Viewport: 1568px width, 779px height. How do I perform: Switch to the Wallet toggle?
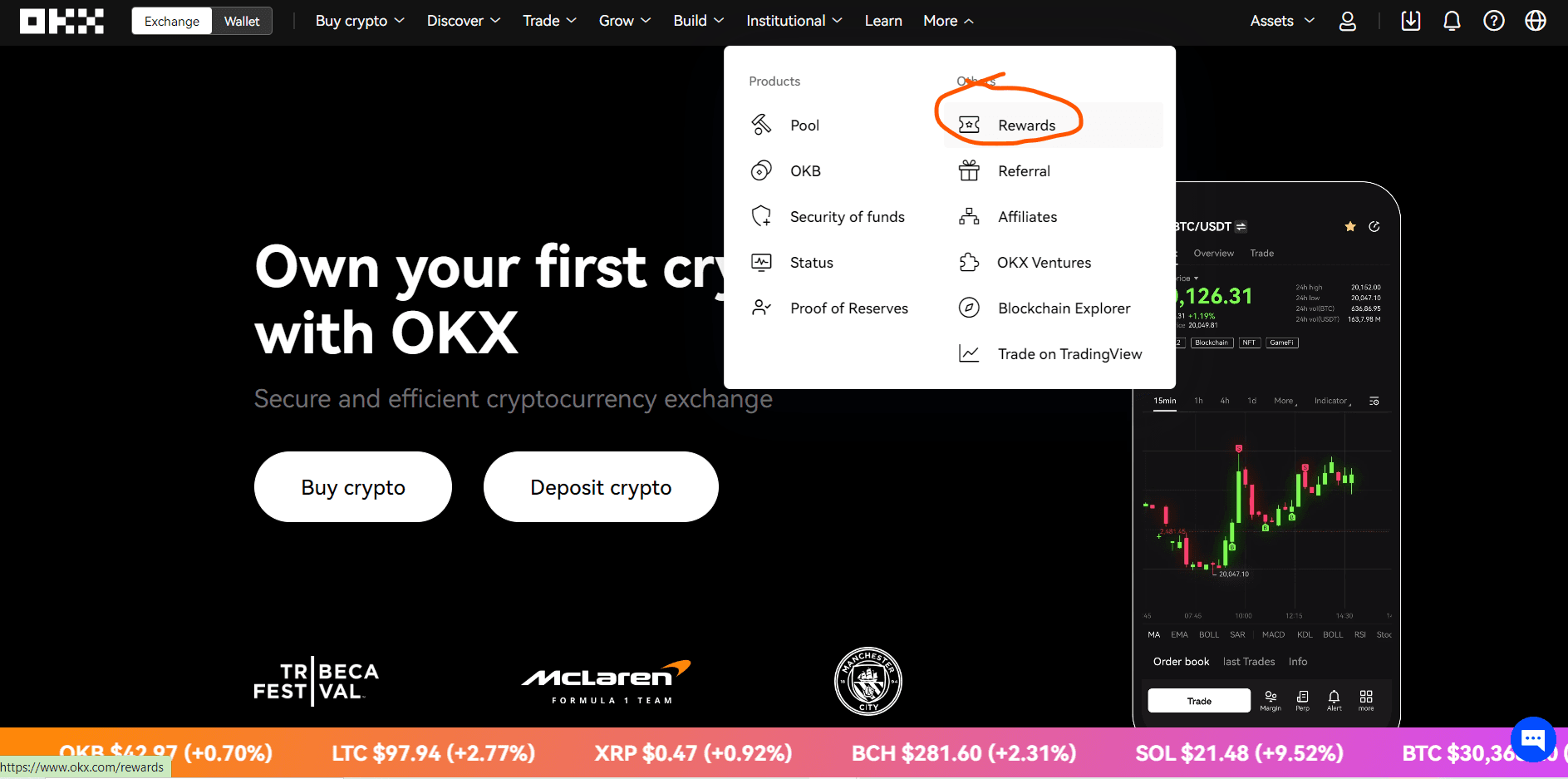(242, 21)
